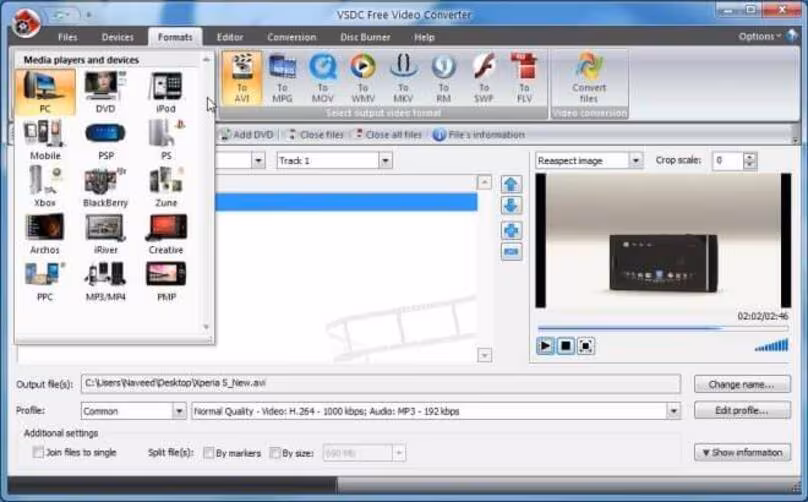Select the To RM format
This screenshot has height=502, width=808.
tap(443, 78)
